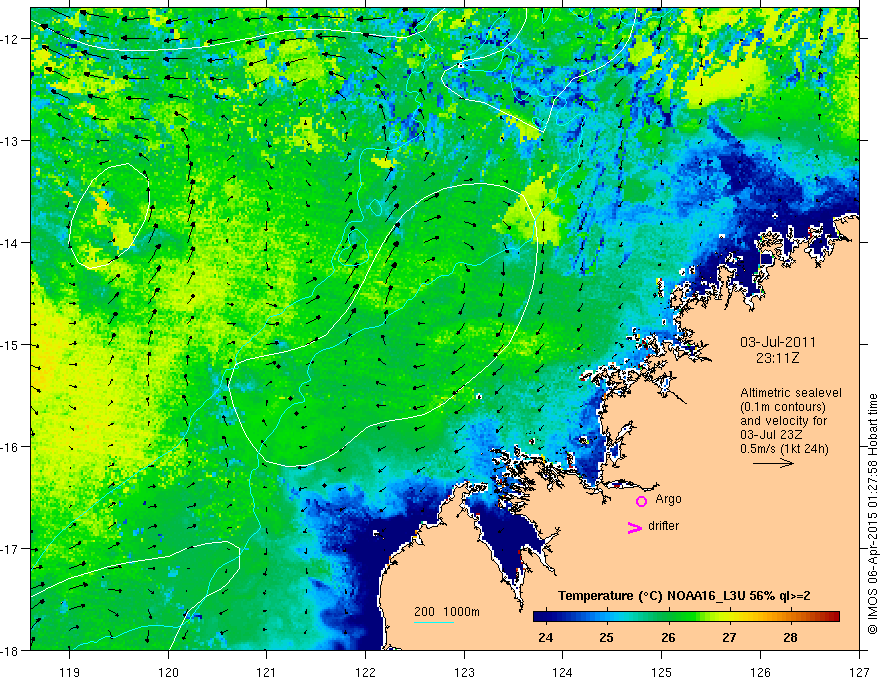Viewport: 880px width, 680px height.
Task: Click latitude axis label -15
Action: coord(11,345)
